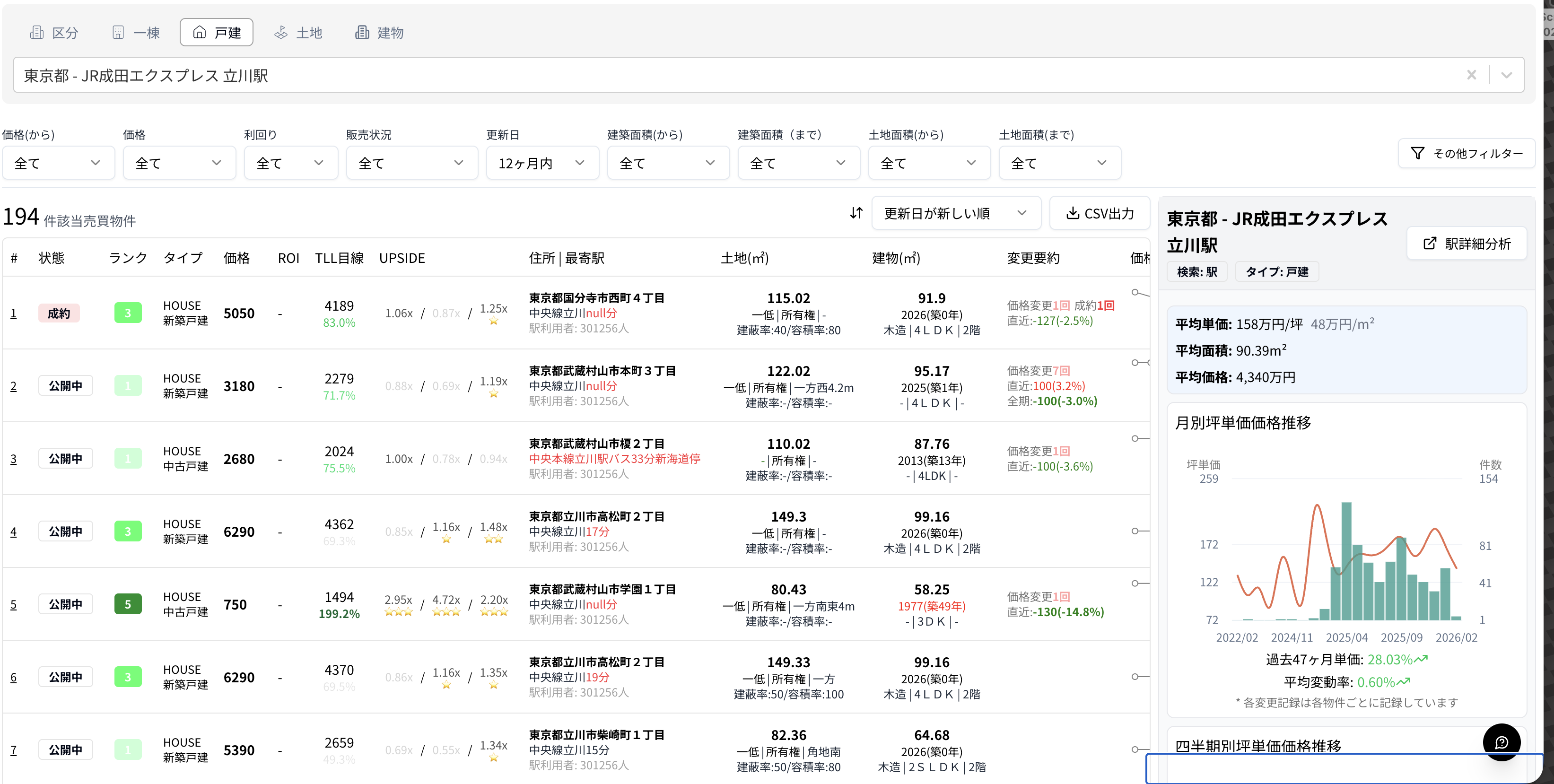The height and width of the screenshot is (784, 1554).
Task: Click the sort direction arrows icon
Action: (x=856, y=213)
